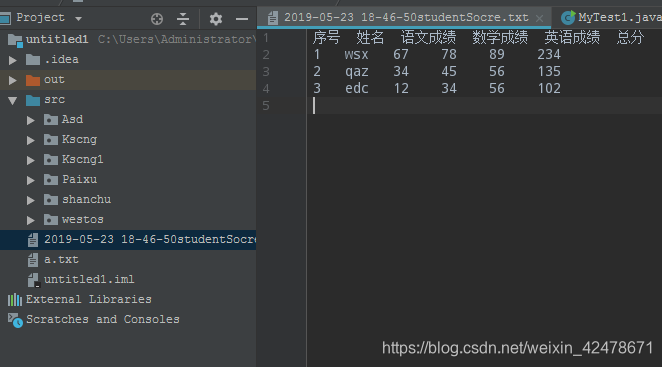The width and height of the screenshot is (662, 367).
Task: Click the Kscng package folder icon
Action: coord(51,140)
